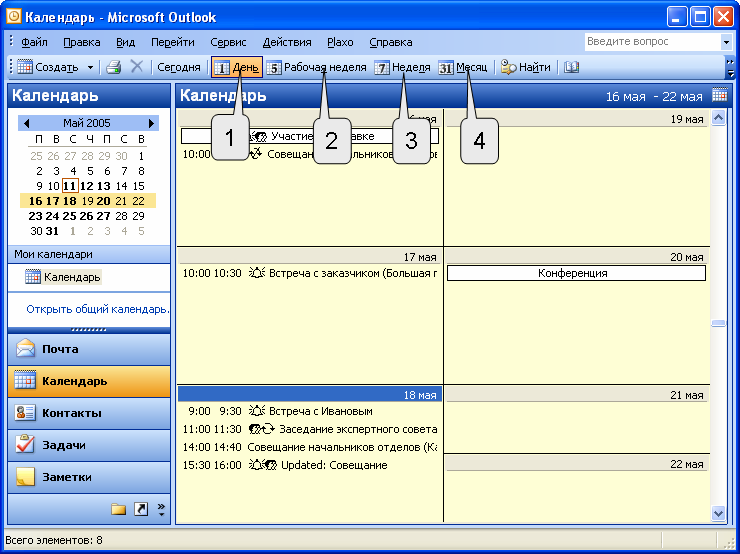This screenshot has width=740, height=554.
Task: Click the Мои календари group header
Action: pyautogui.click(x=89, y=254)
